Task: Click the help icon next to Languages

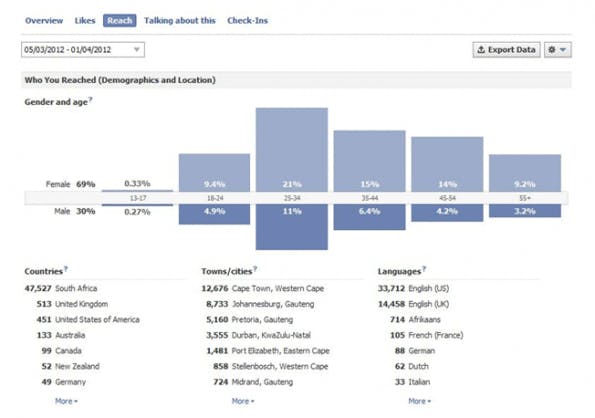Action: [424, 269]
